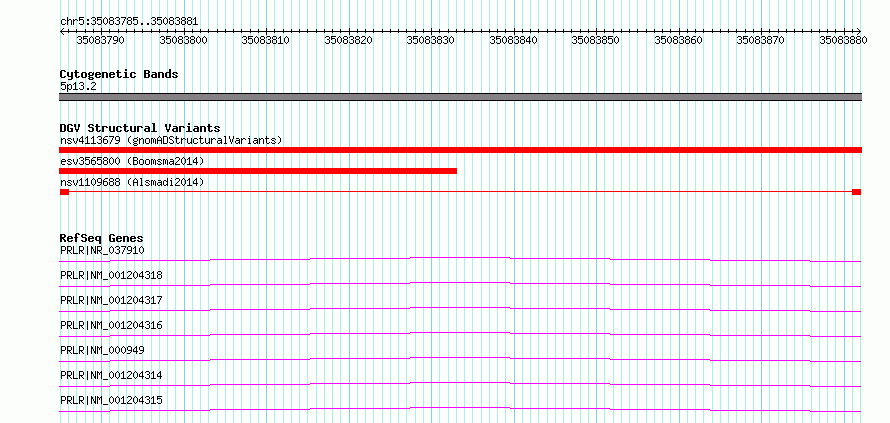890x423 pixels.
Task: Click the red bar for nsv4113679
Action: point(460,149)
